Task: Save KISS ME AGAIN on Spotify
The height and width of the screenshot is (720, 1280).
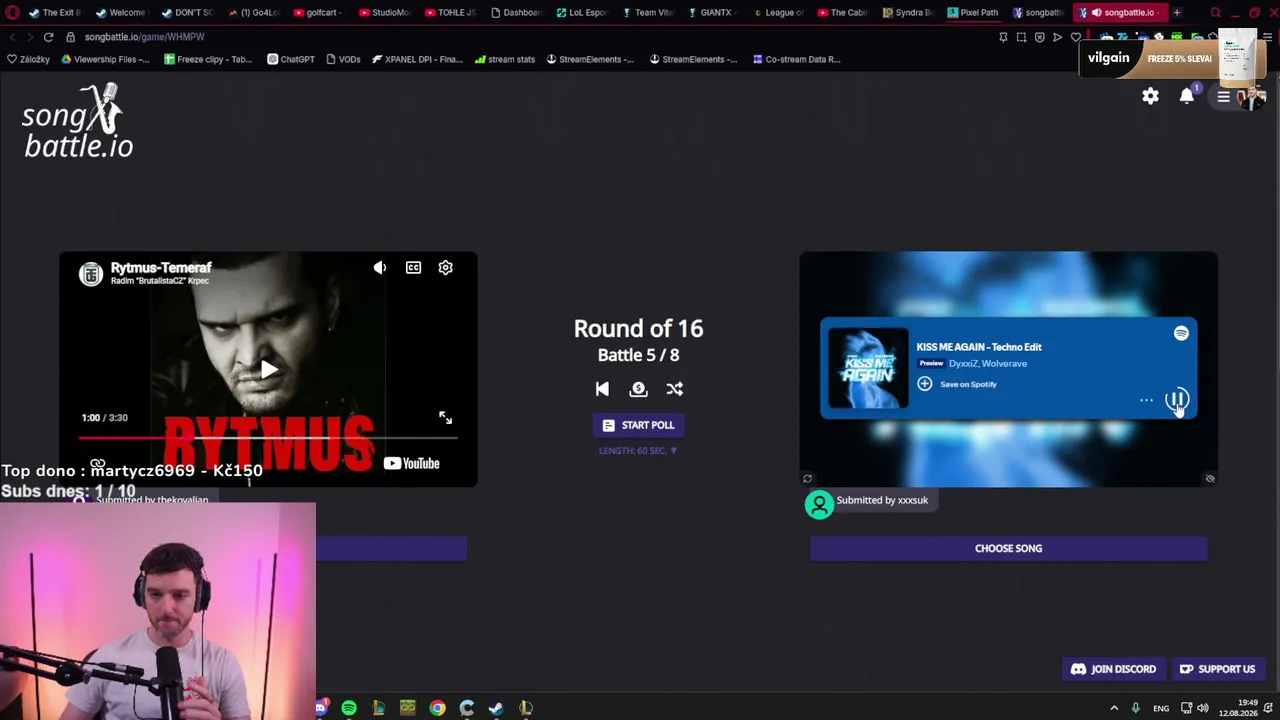Action: coord(958,384)
